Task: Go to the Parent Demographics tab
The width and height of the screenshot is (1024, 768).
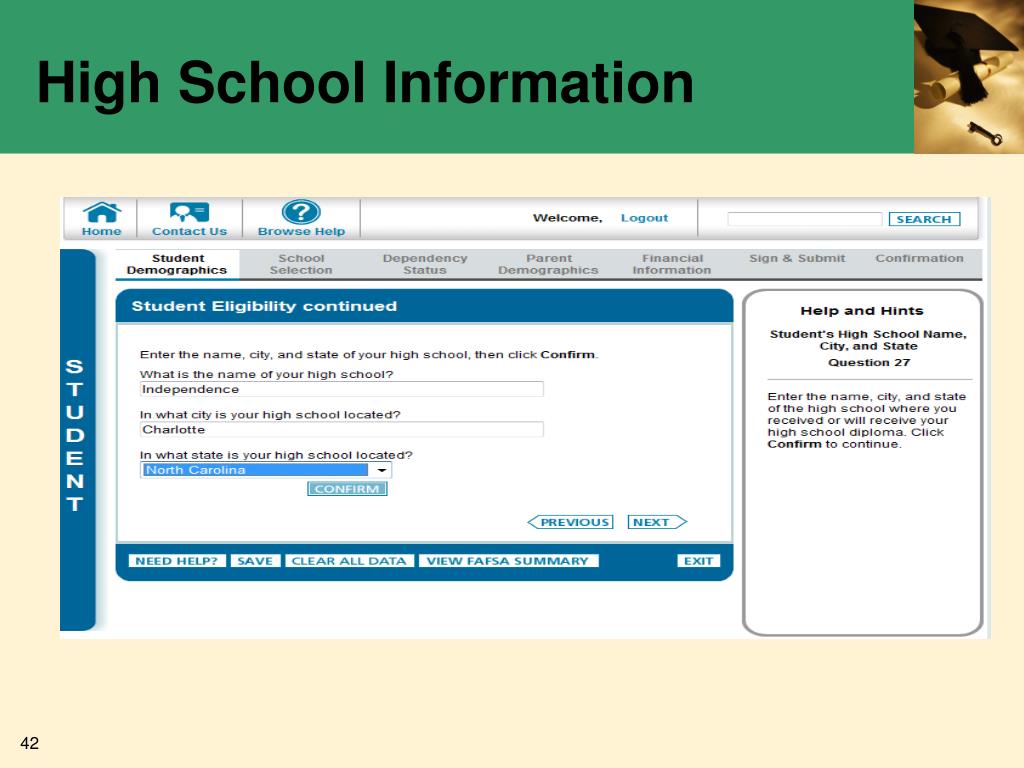Action: click(x=549, y=264)
